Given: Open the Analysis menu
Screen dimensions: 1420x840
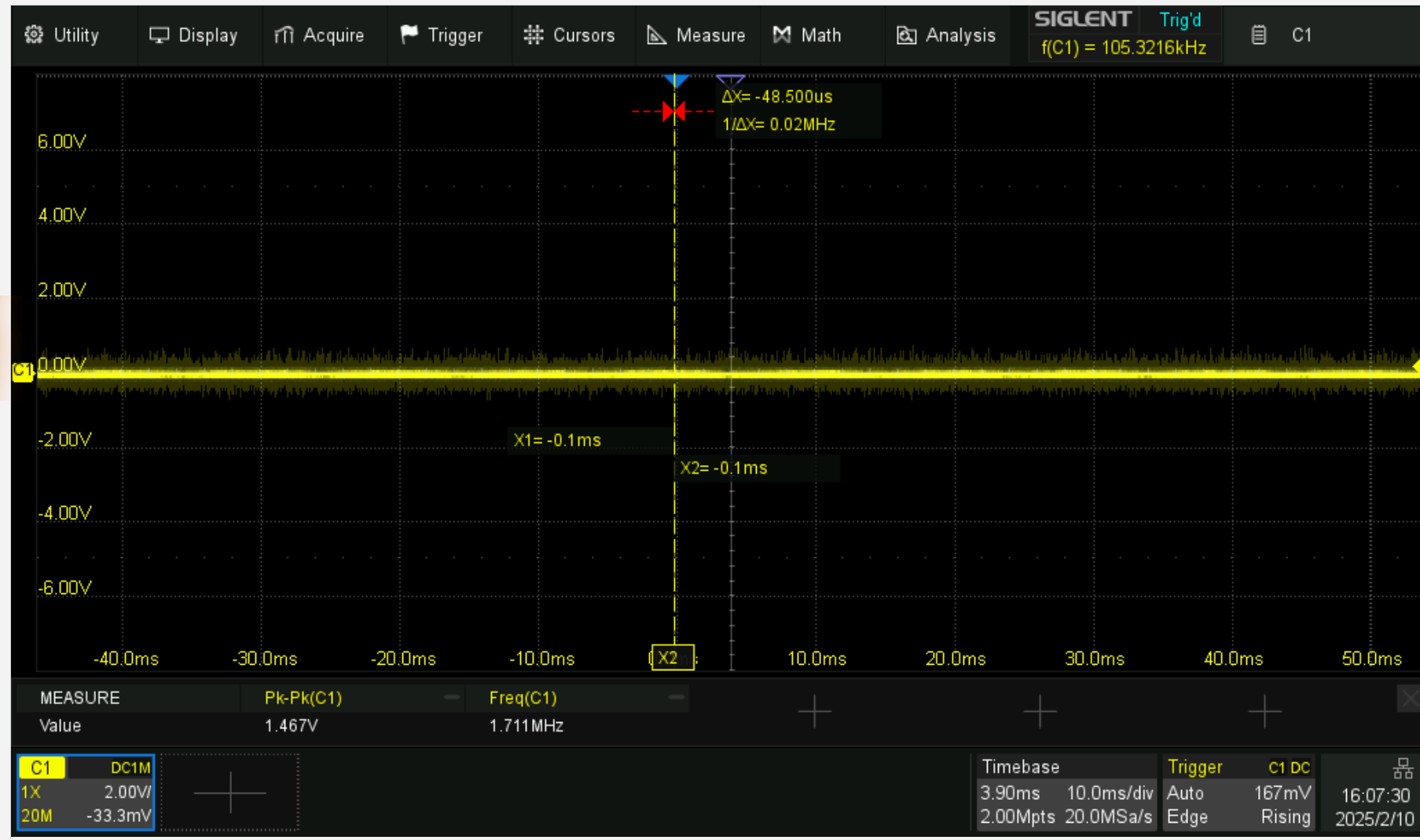Looking at the screenshot, I should 946,35.
